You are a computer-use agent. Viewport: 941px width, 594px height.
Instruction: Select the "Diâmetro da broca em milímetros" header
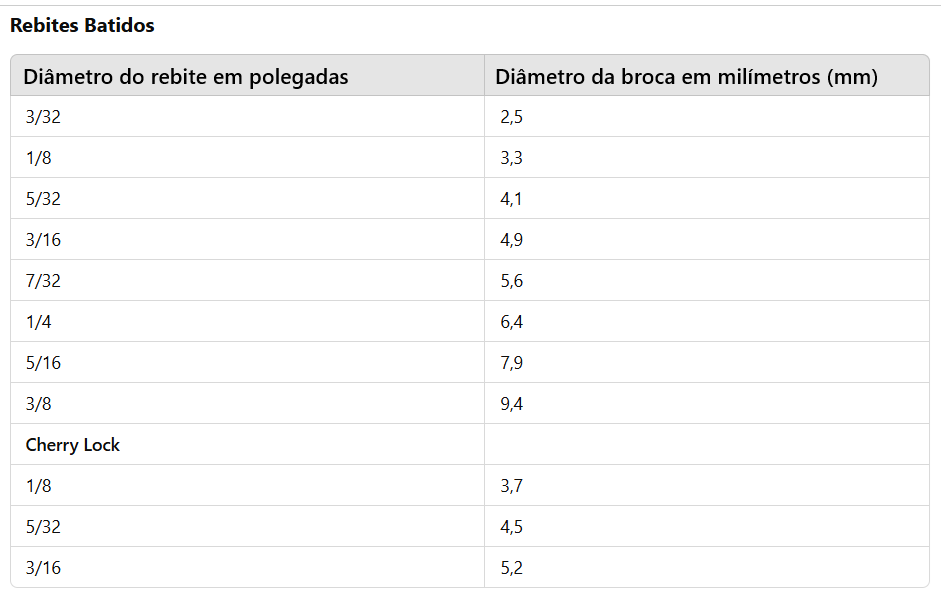tap(686, 77)
